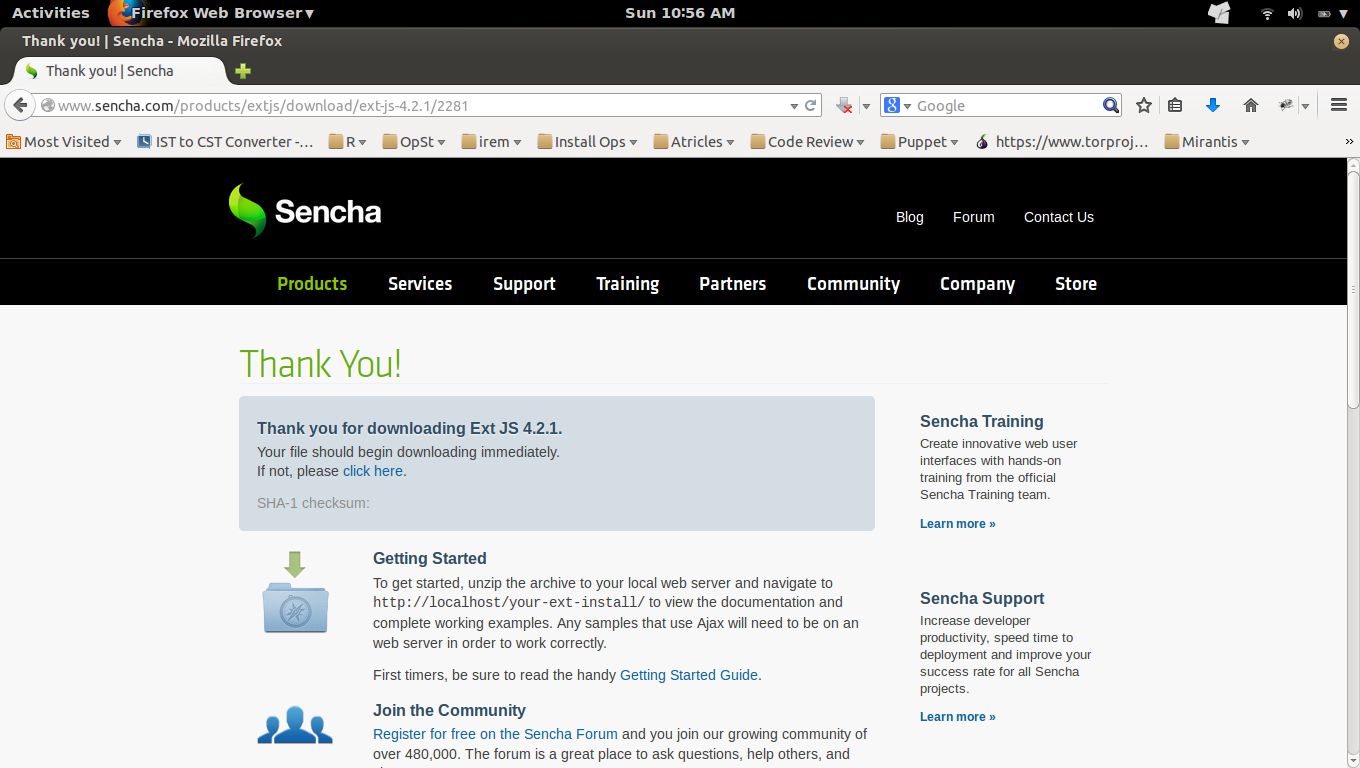Click the site identity globe icon
This screenshot has width=1360, height=768.
point(47,105)
